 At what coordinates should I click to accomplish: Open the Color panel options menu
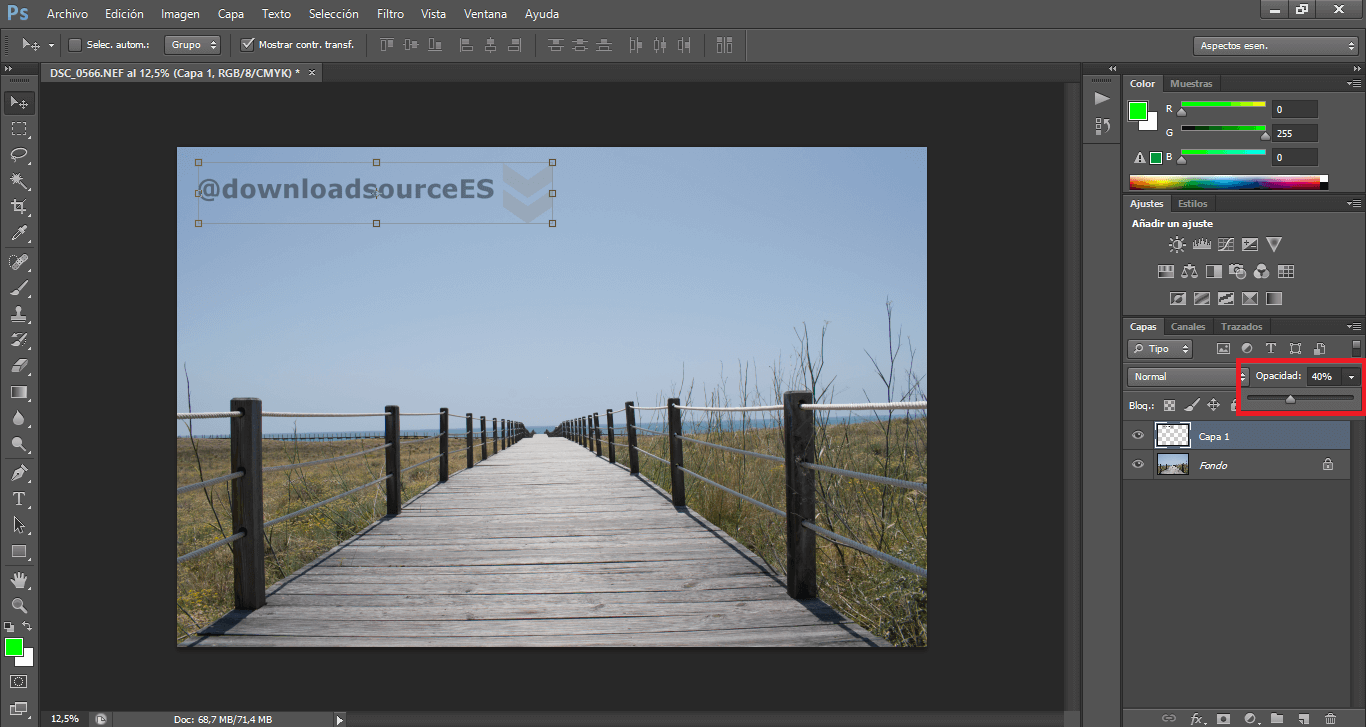point(1354,84)
